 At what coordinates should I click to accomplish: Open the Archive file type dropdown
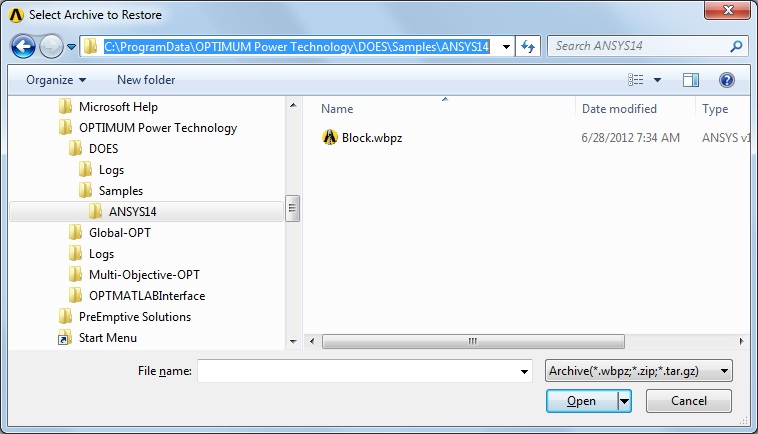639,371
